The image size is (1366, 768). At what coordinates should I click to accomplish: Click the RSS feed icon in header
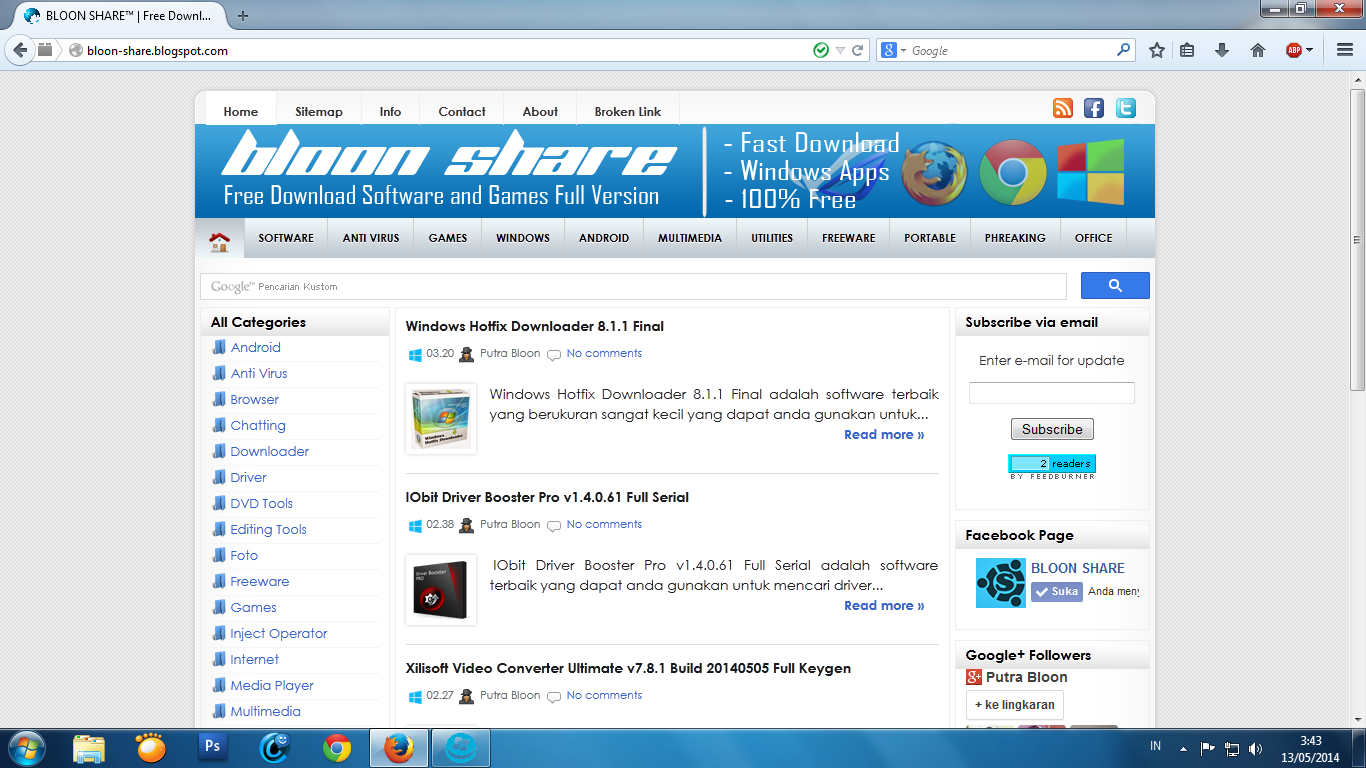tap(1063, 108)
